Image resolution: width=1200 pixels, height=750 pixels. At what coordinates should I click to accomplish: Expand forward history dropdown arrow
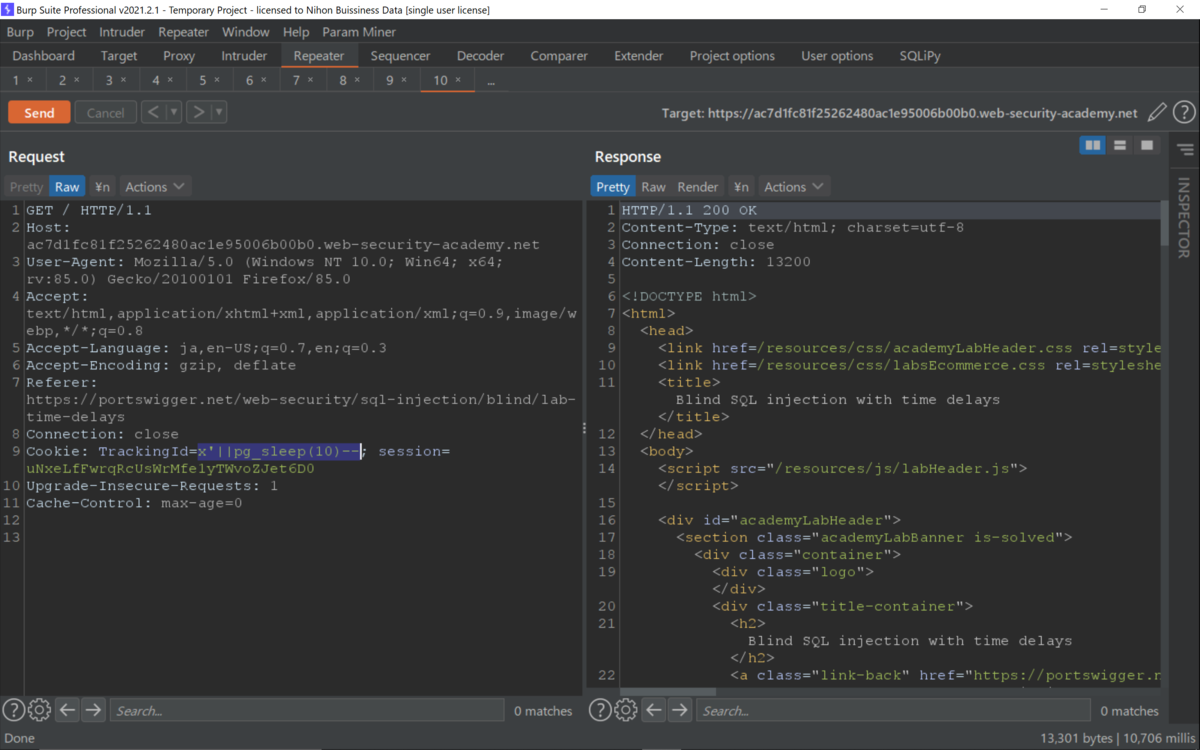[219, 112]
